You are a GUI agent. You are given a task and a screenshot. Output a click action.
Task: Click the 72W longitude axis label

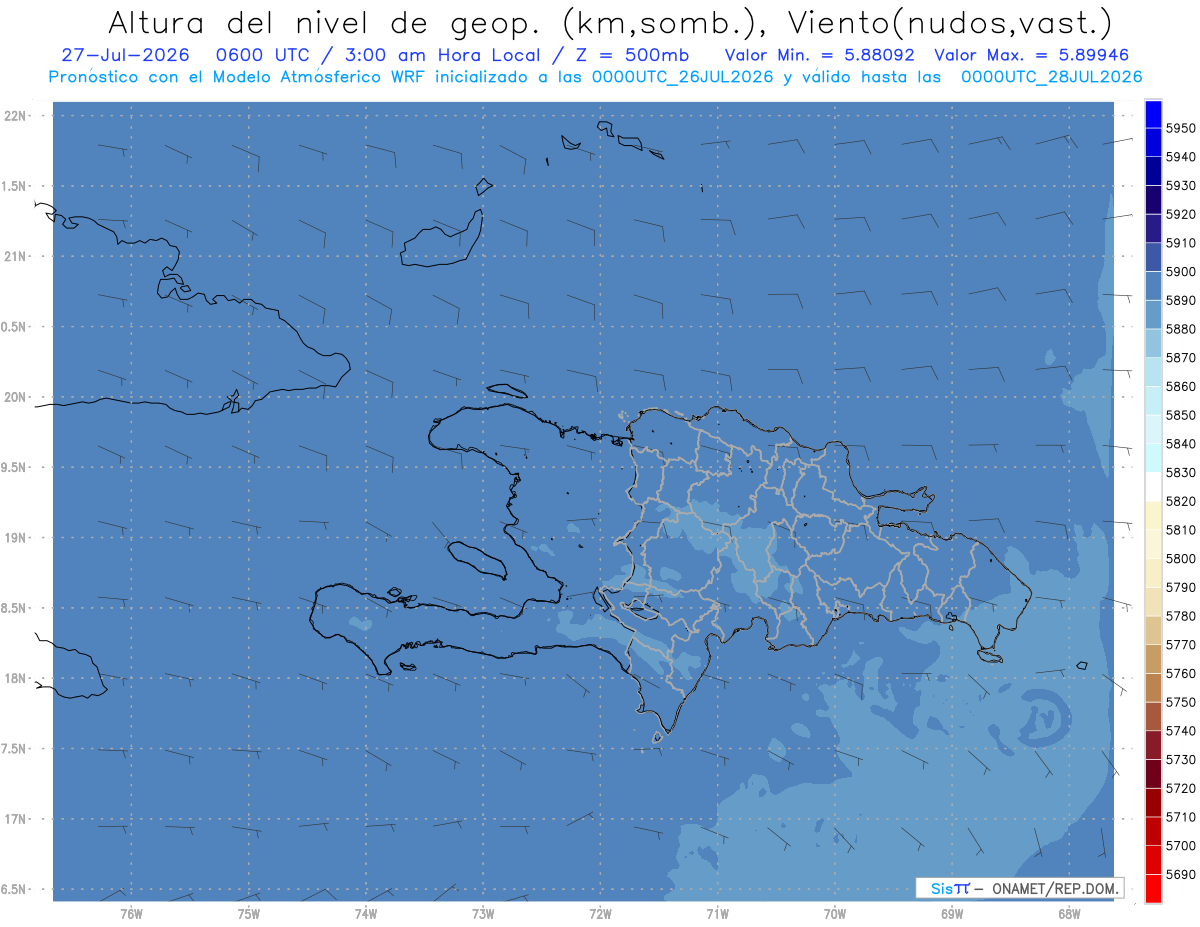pos(600,913)
